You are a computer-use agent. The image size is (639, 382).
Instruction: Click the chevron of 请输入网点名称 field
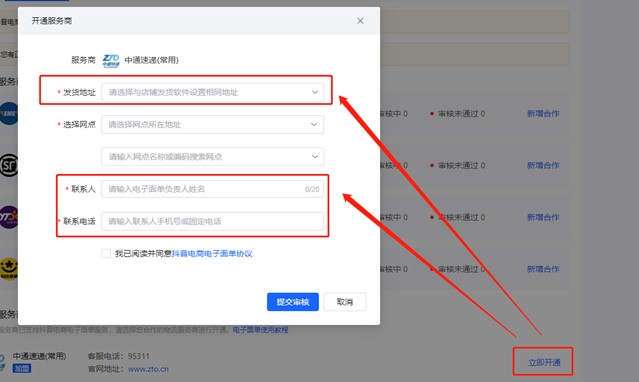click(315, 157)
